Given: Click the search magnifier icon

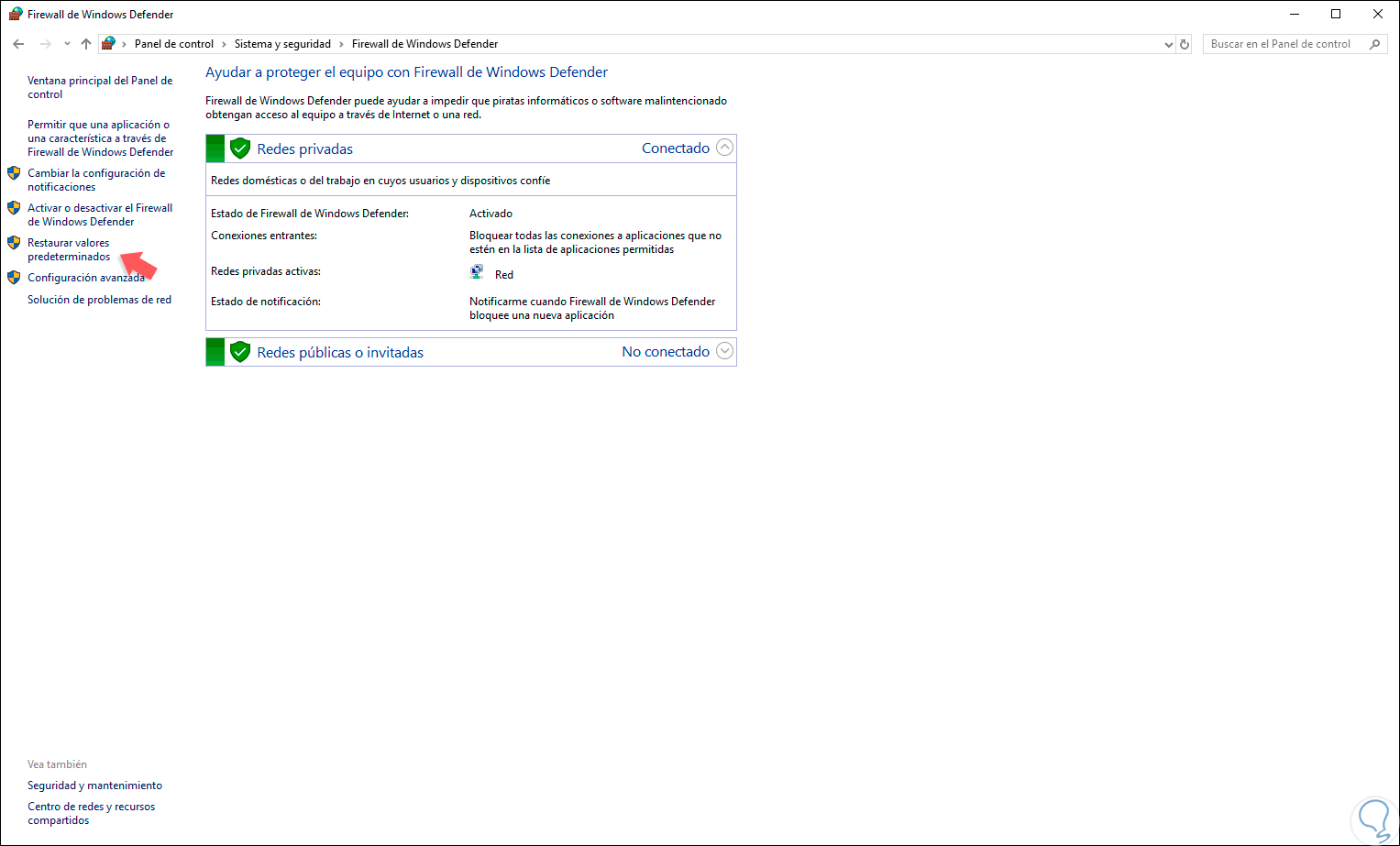Looking at the screenshot, I should [x=1374, y=44].
